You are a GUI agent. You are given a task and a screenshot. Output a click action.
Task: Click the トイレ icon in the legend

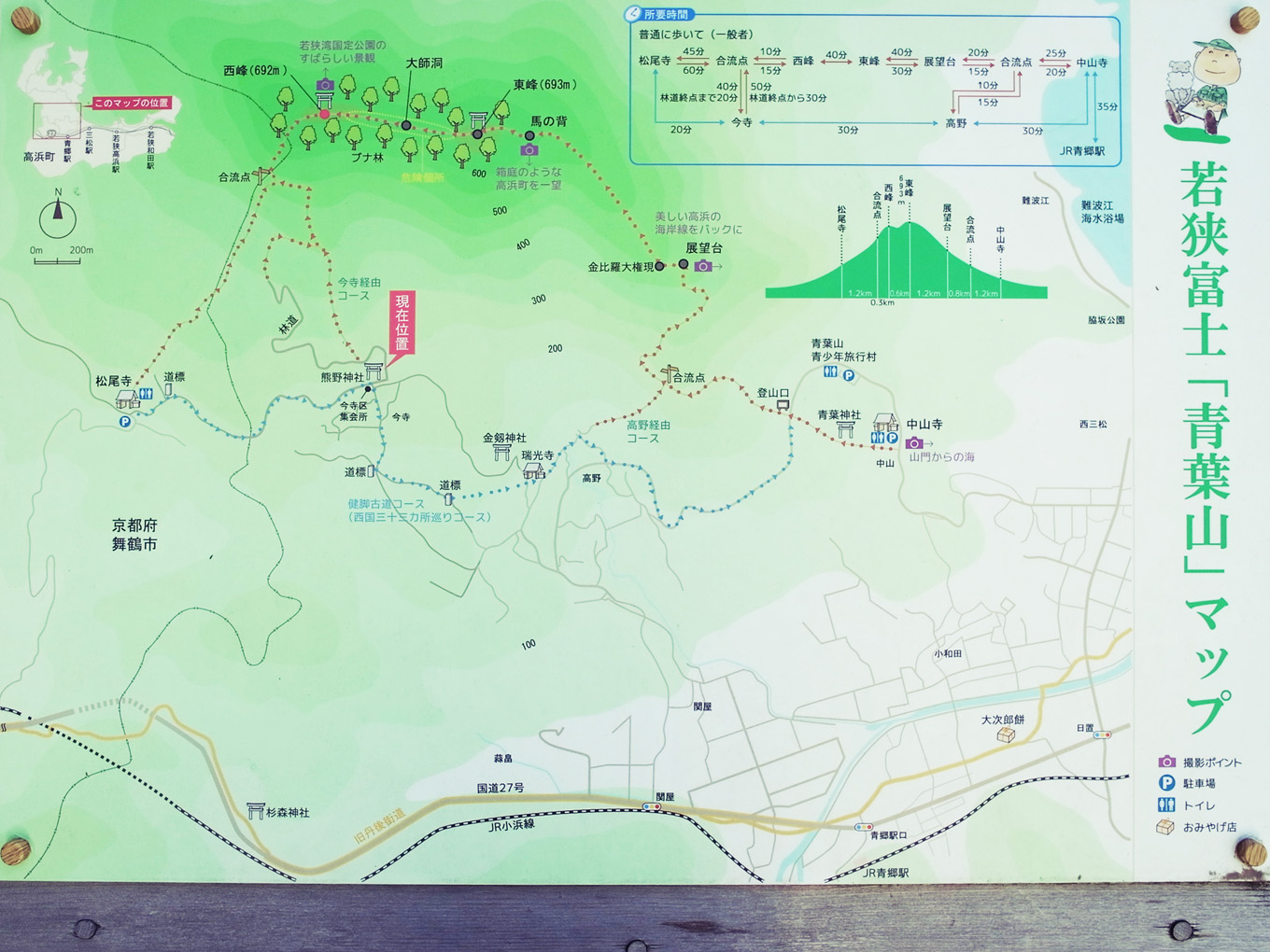coord(1166,805)
